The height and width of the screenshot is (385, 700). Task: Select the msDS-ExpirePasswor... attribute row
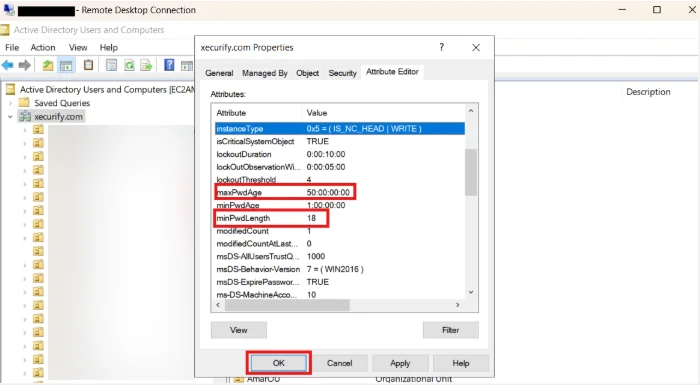point(340,282)
